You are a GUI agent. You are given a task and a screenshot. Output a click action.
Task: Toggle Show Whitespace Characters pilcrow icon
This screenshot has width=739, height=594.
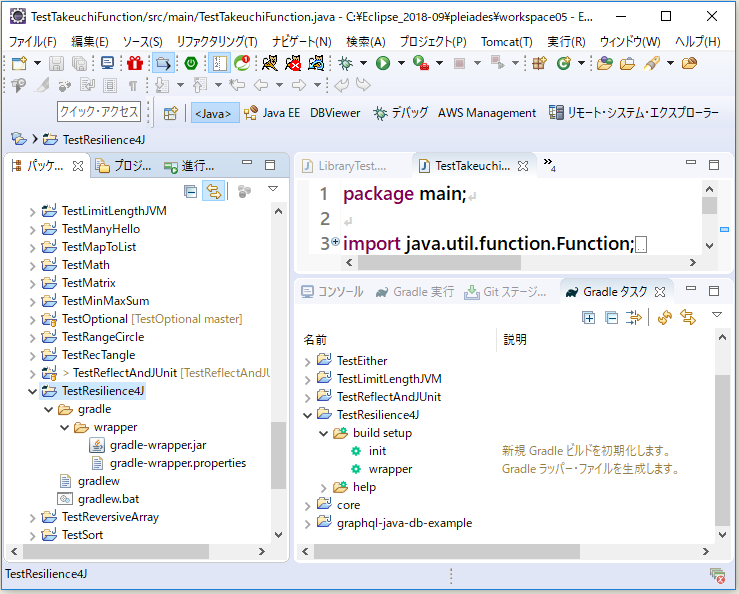(x=133, y=85)
